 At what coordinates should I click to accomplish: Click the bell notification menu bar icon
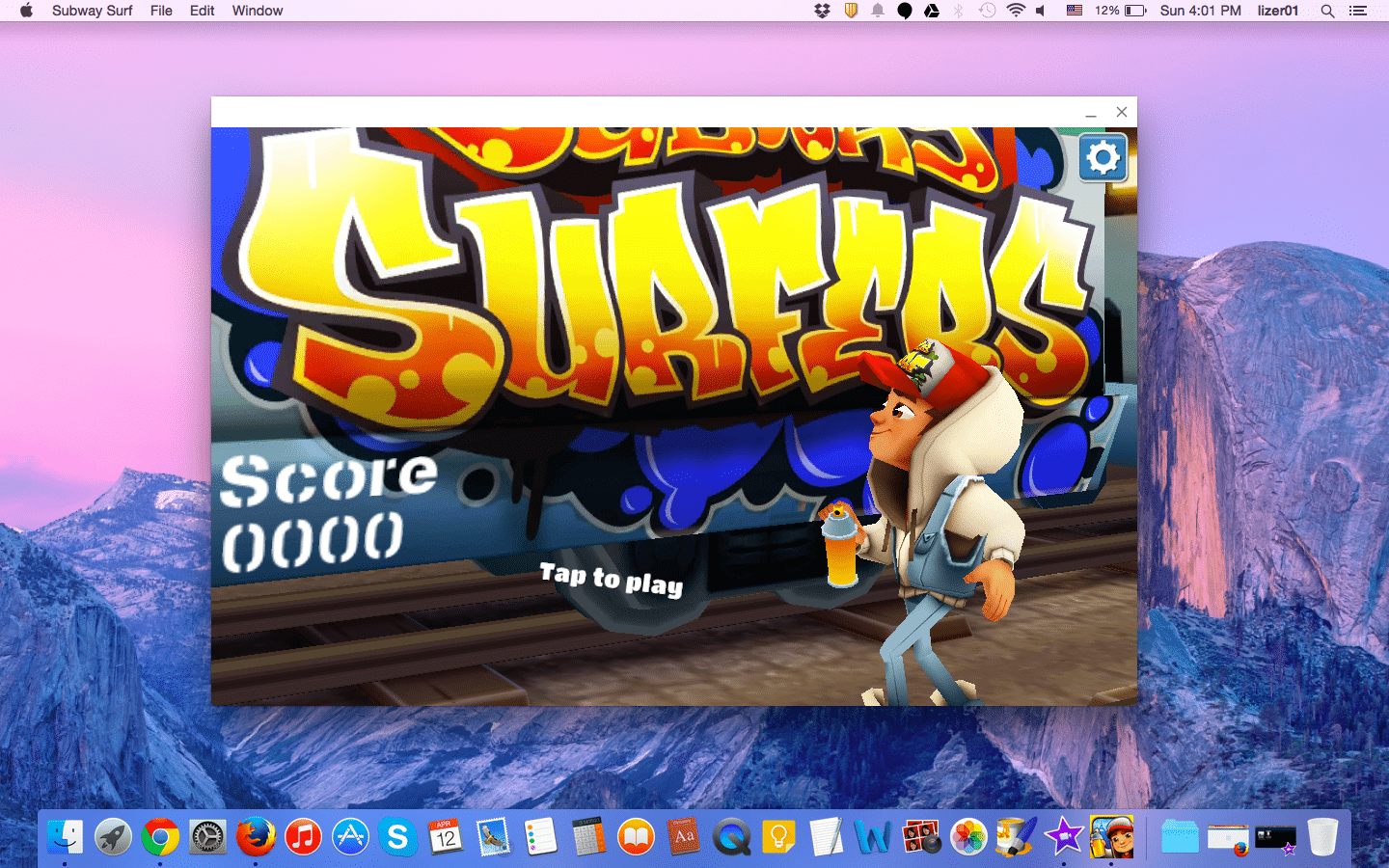[878, 11]
